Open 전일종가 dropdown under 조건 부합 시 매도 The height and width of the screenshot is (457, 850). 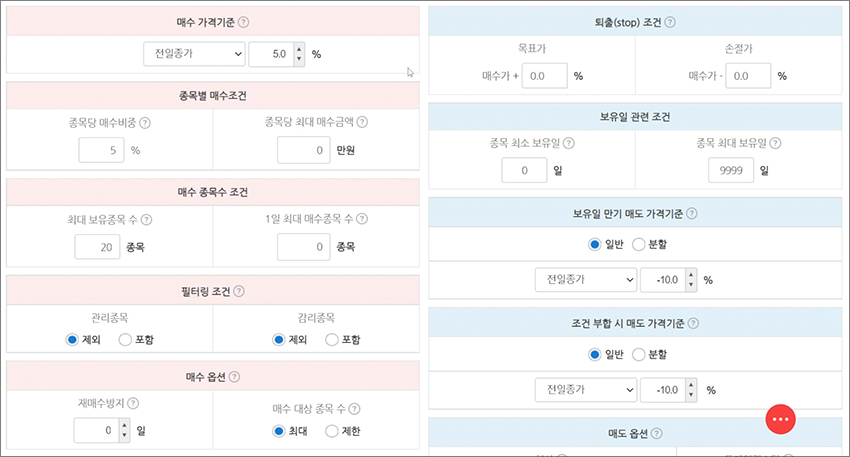coord(585,390)
